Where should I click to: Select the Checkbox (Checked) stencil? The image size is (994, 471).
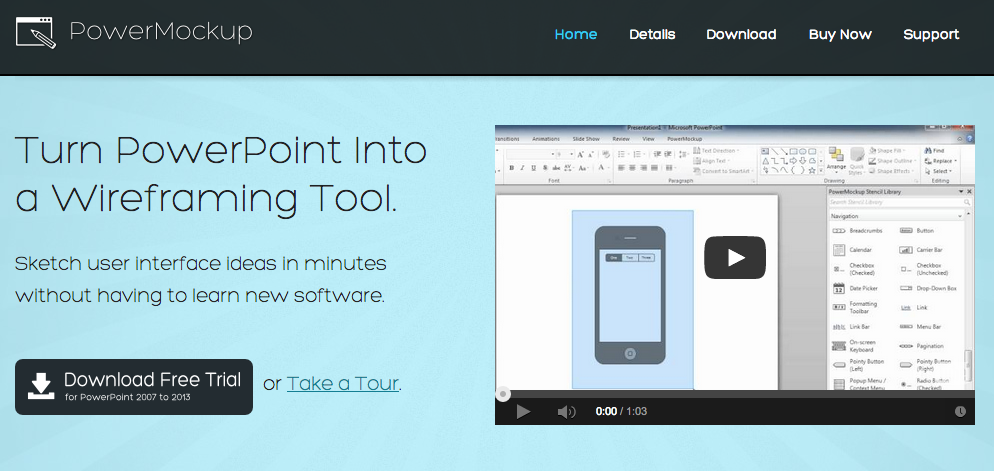pos(839,269)
